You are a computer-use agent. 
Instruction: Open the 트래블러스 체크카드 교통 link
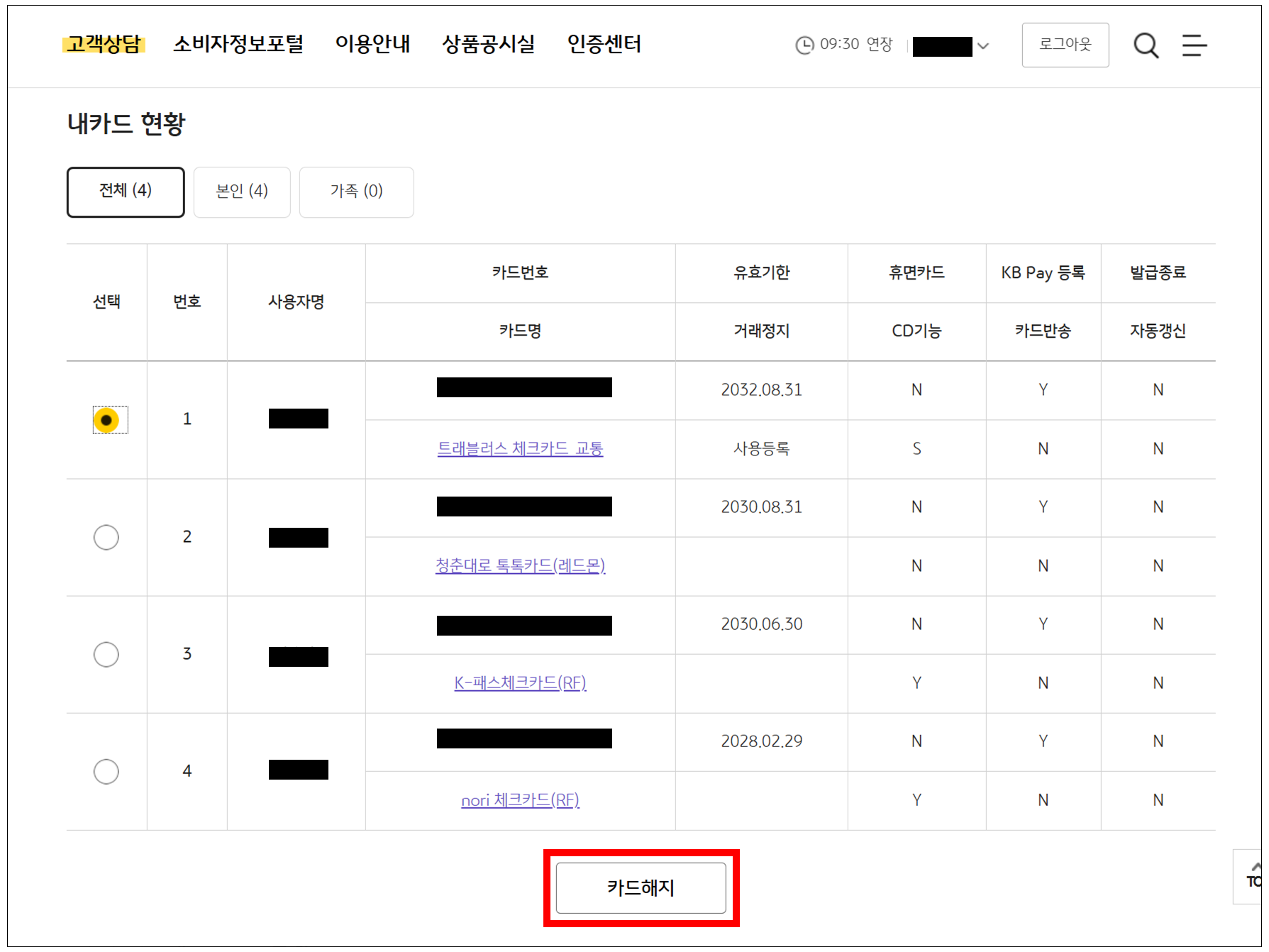(x=520, y=448)
